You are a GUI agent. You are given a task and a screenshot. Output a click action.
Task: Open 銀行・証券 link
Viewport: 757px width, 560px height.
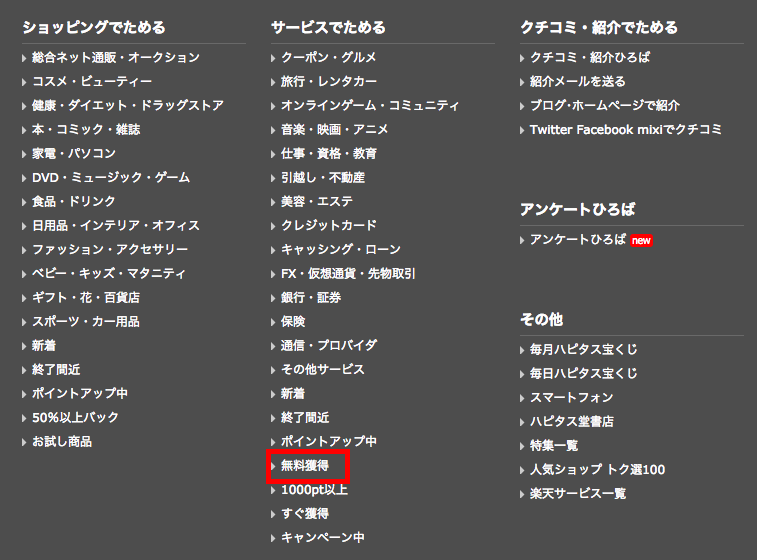pyautogui.click(x=311, y=297)
